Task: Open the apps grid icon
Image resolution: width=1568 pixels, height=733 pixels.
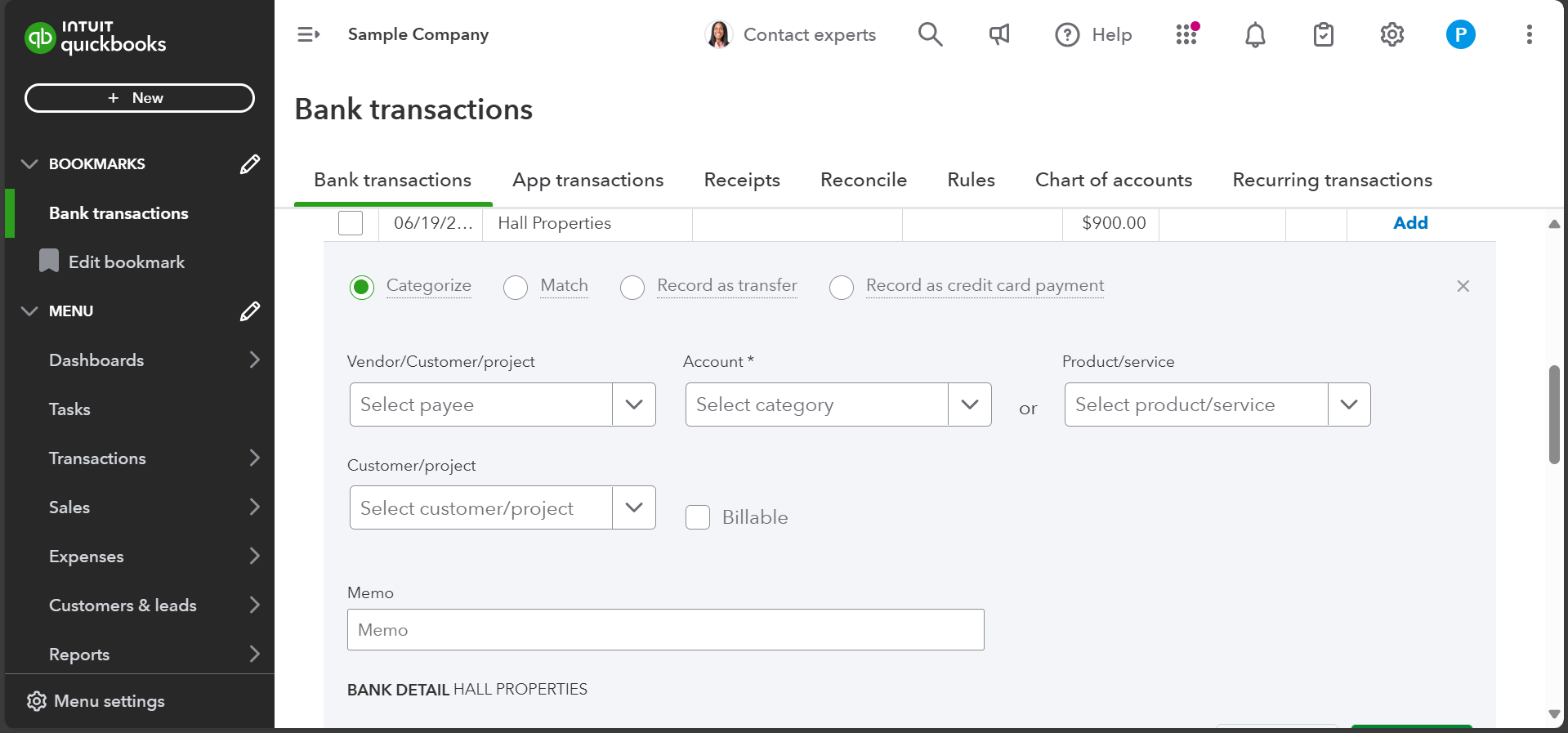Action: coord(1186,34)
